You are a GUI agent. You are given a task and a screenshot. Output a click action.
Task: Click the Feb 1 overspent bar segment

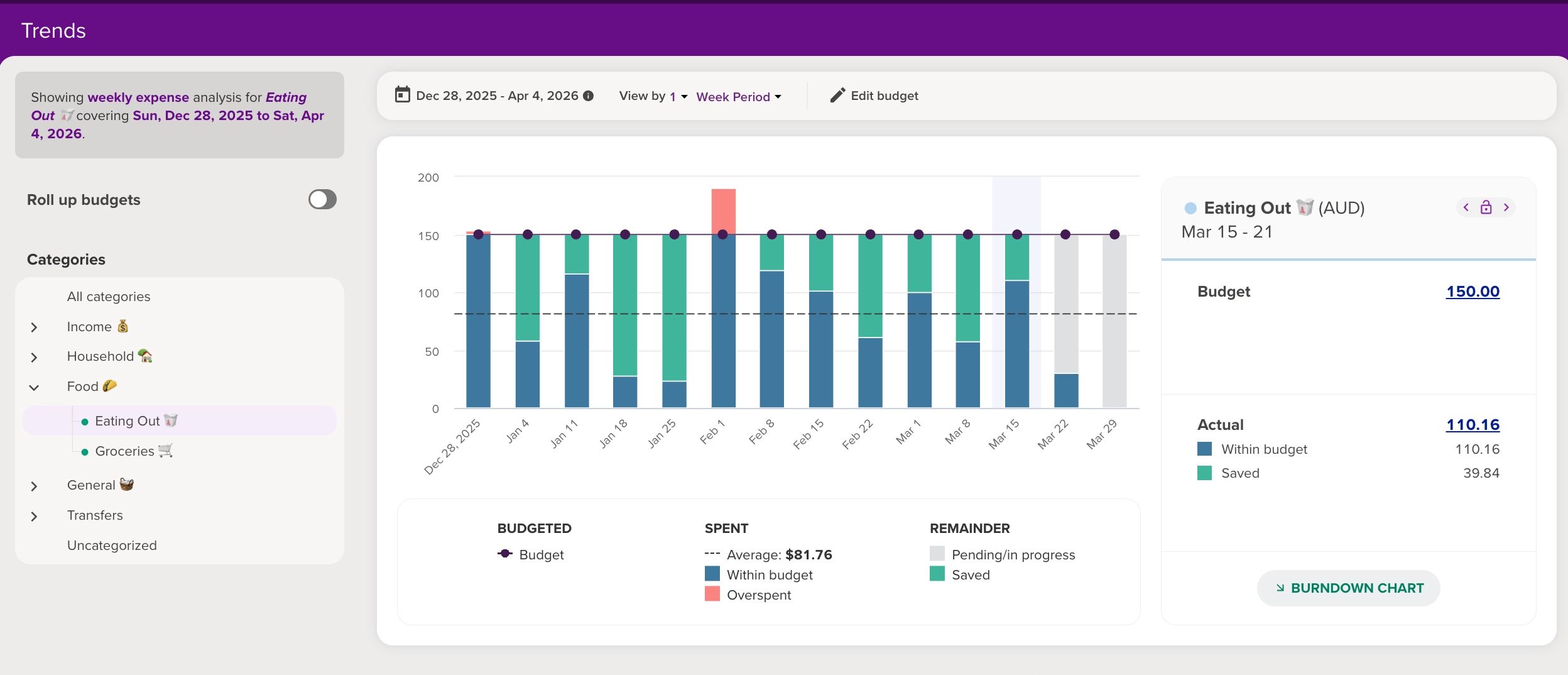(723, 211)
